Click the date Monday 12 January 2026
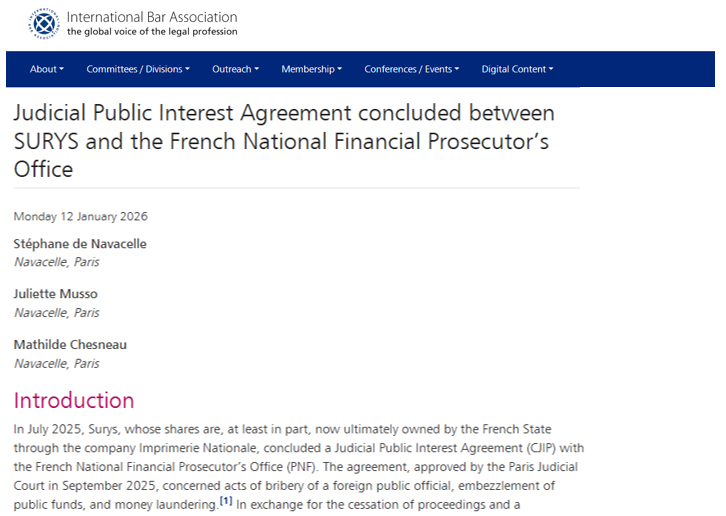This screenshot has height=516, width=726. pos(81,216)
